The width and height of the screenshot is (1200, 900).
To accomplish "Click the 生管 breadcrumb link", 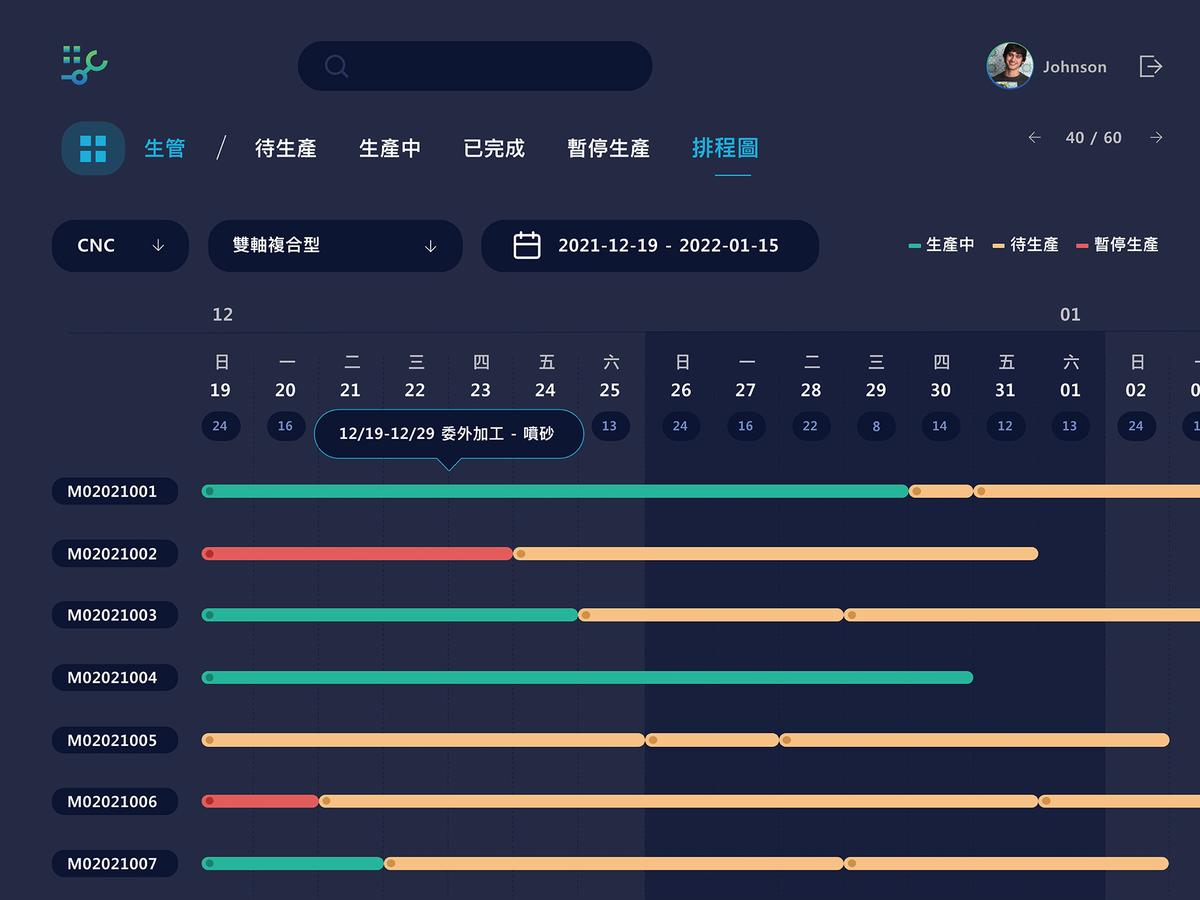I will pyautogui.click(x=165, y=149).
